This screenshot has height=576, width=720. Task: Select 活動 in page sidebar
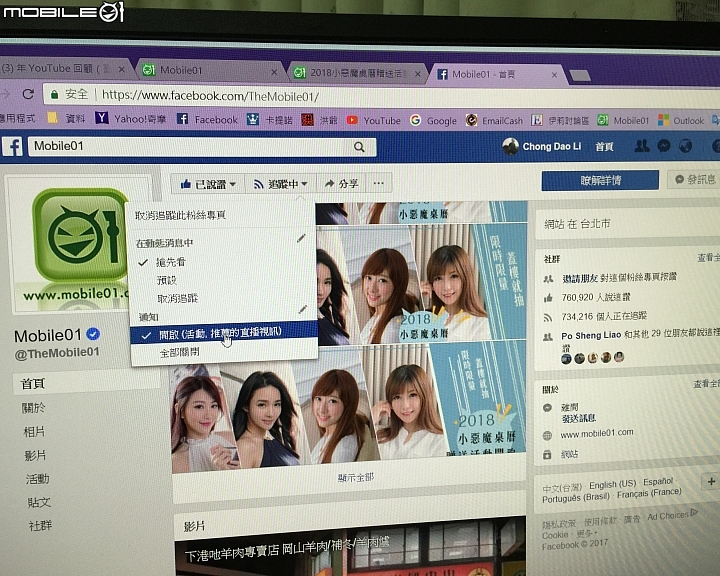38,479
